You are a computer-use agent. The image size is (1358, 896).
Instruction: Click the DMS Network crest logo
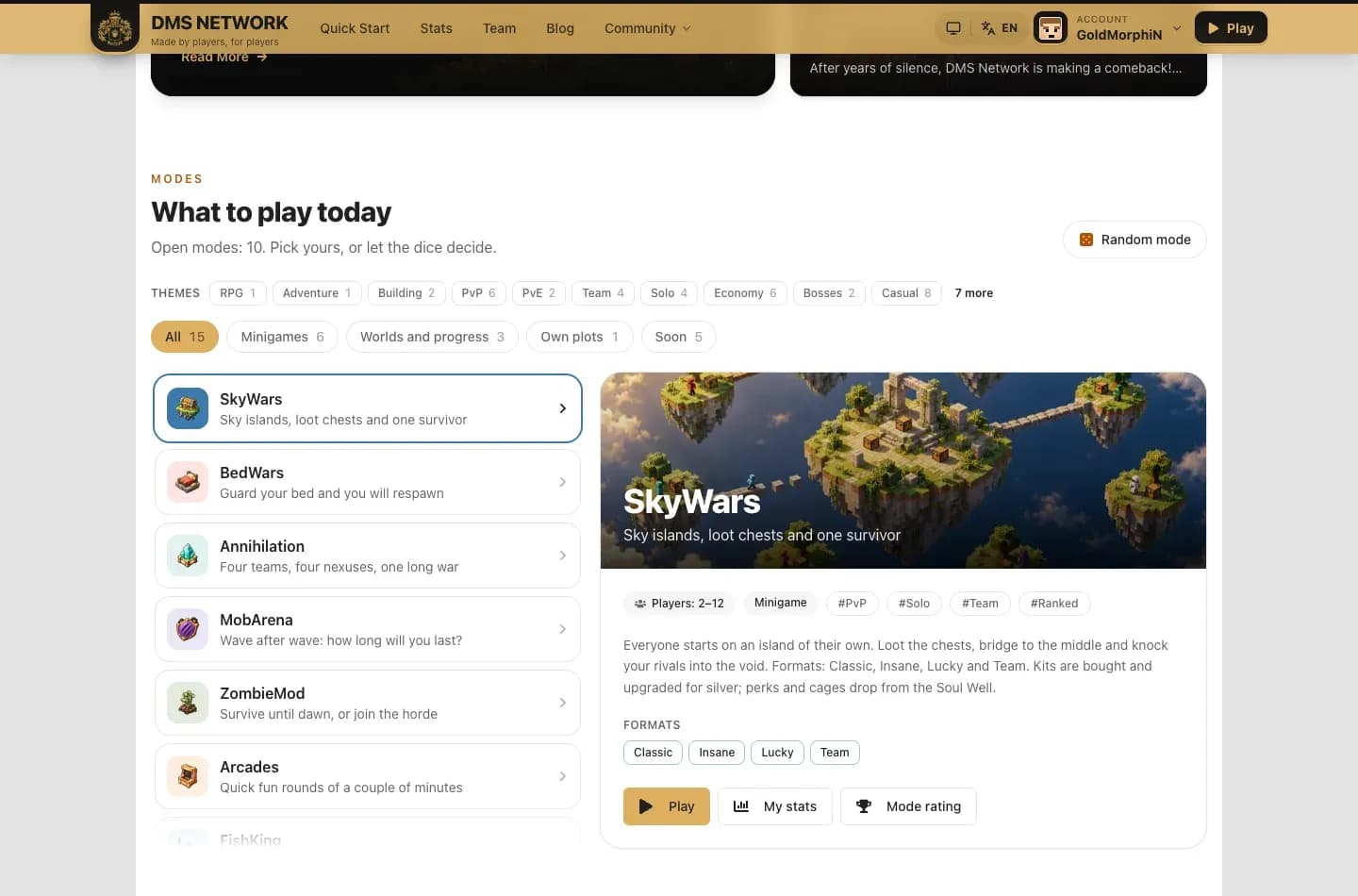[115, 28]
